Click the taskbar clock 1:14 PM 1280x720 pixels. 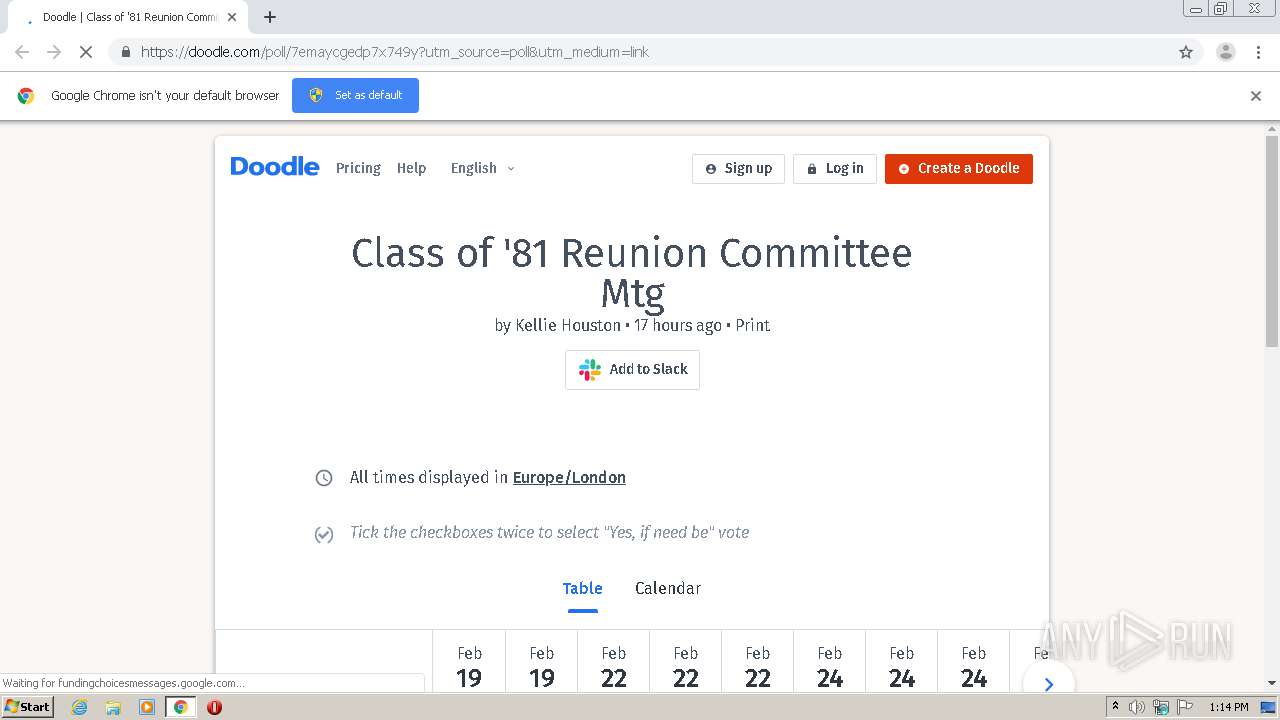point(1229,707)
